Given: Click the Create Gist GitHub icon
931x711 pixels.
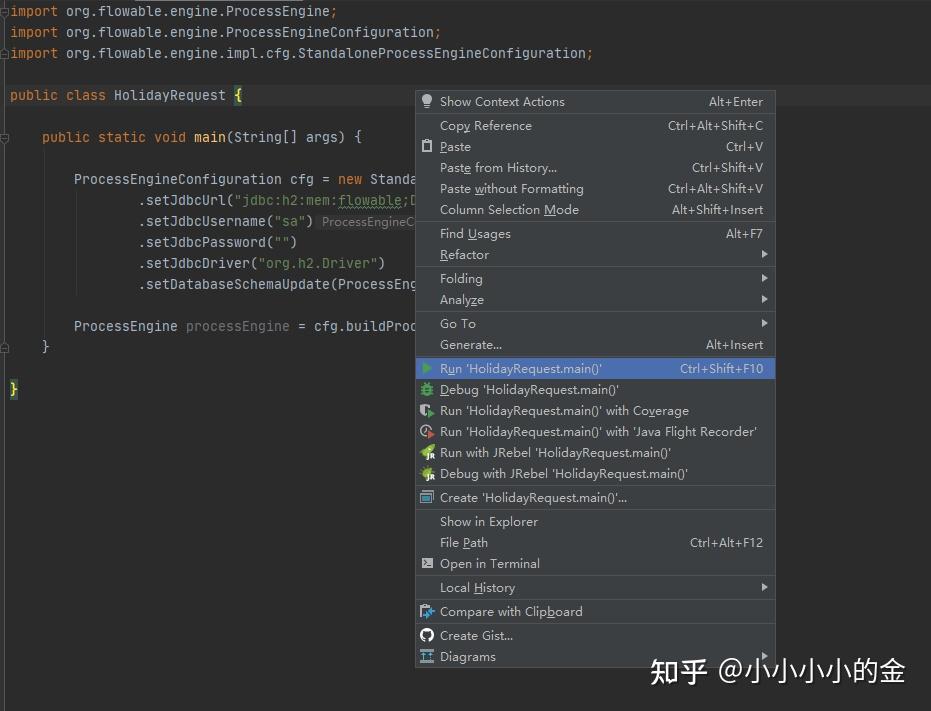Looking at the screenshot, I should [x=428, y=635].
